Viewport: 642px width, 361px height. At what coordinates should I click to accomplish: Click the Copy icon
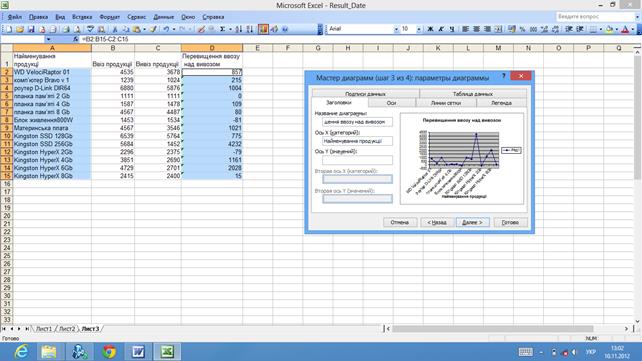click(126, 29)
